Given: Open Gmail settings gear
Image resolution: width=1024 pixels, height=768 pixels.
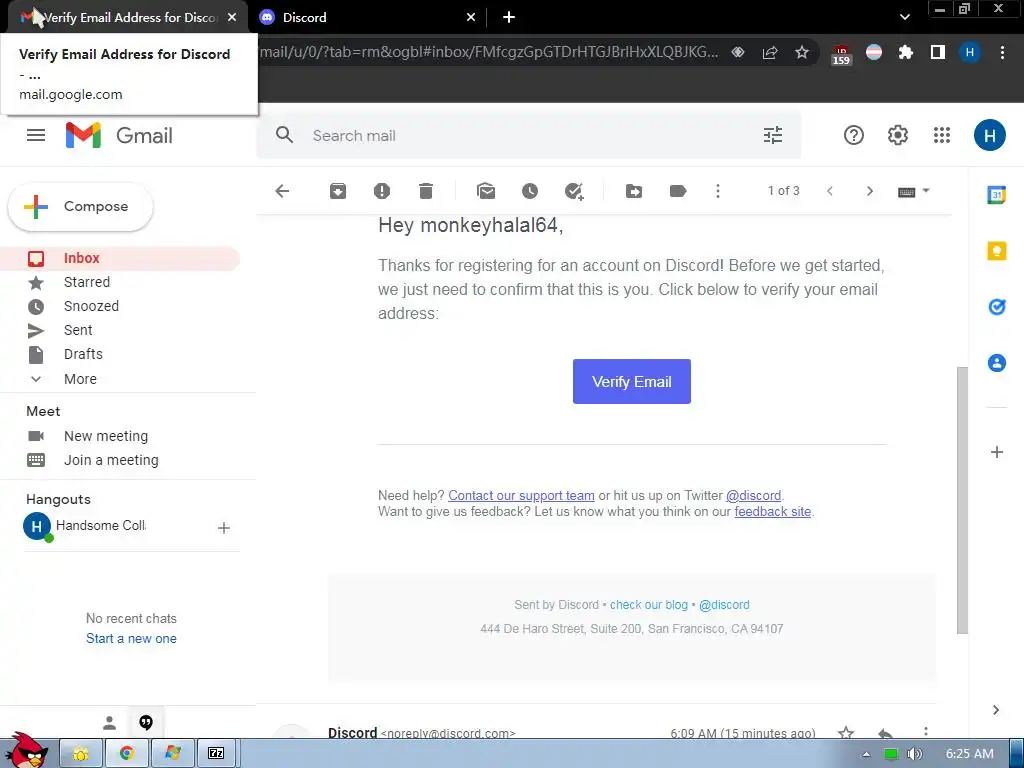Looking at the screenshot, I should tap(897, 135).
